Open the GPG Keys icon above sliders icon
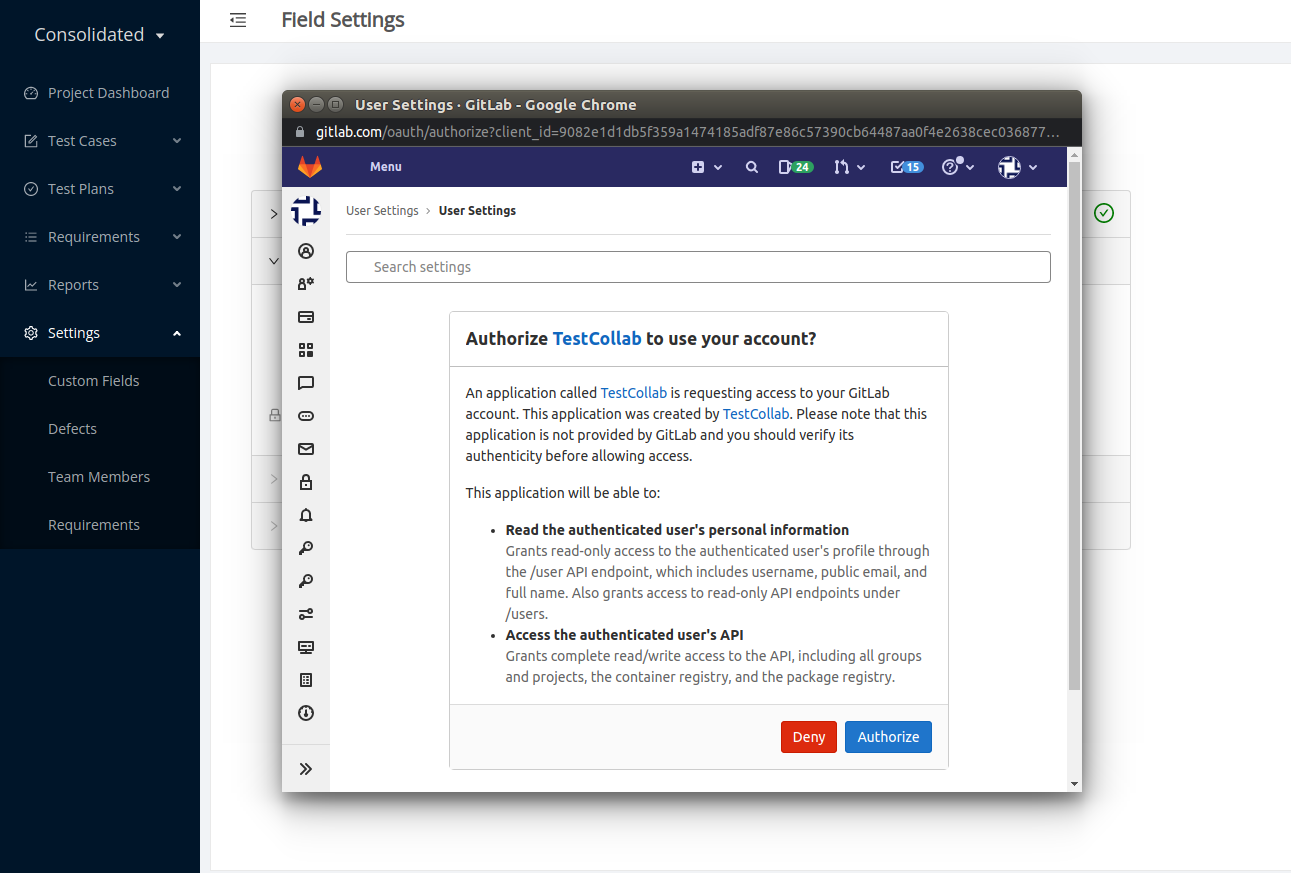 306,581
